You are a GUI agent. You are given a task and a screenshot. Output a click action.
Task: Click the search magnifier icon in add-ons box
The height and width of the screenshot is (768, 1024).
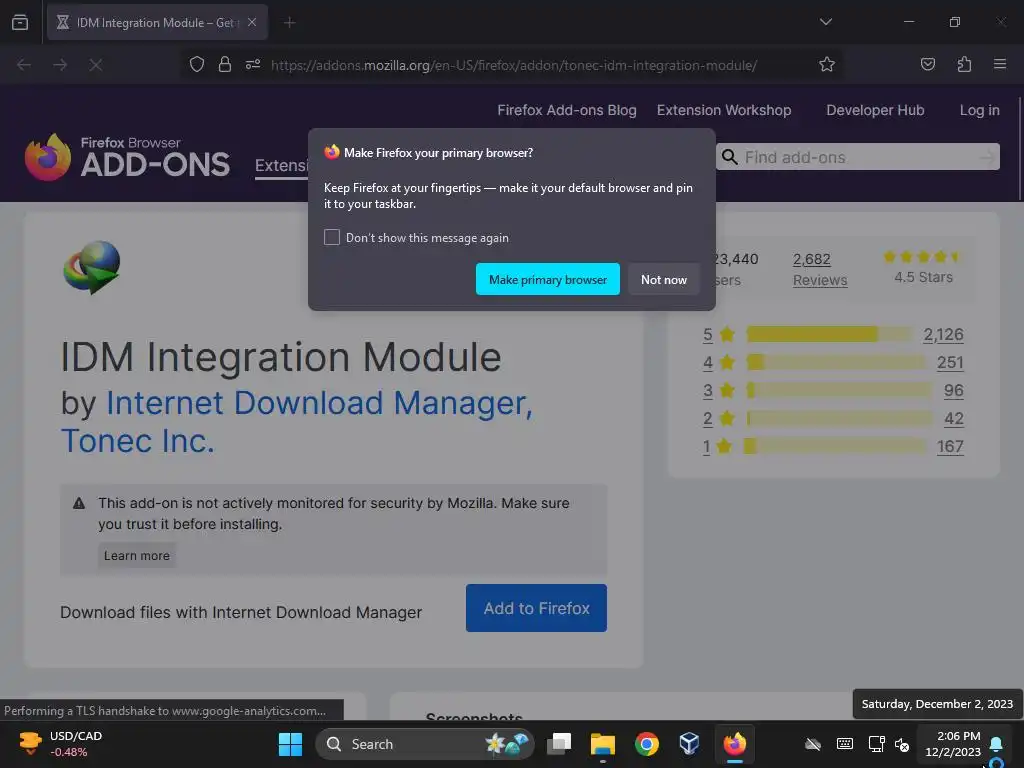(x=729, y=157)
